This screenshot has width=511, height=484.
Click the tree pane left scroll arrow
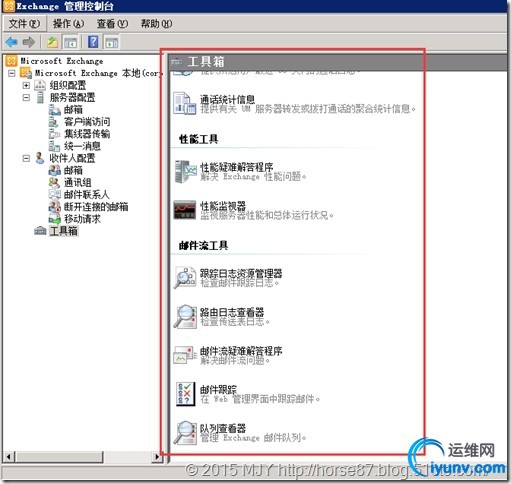click(x=9, y=457)
